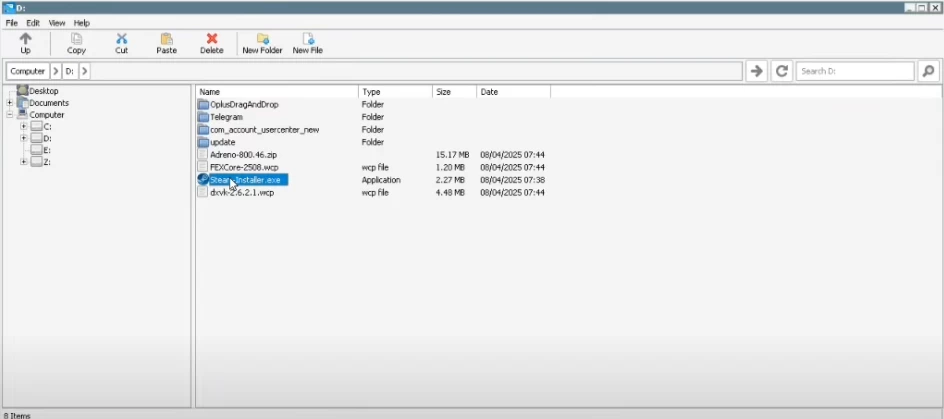Click the Copy toolbar icon
944x419 pixels.
76,39
